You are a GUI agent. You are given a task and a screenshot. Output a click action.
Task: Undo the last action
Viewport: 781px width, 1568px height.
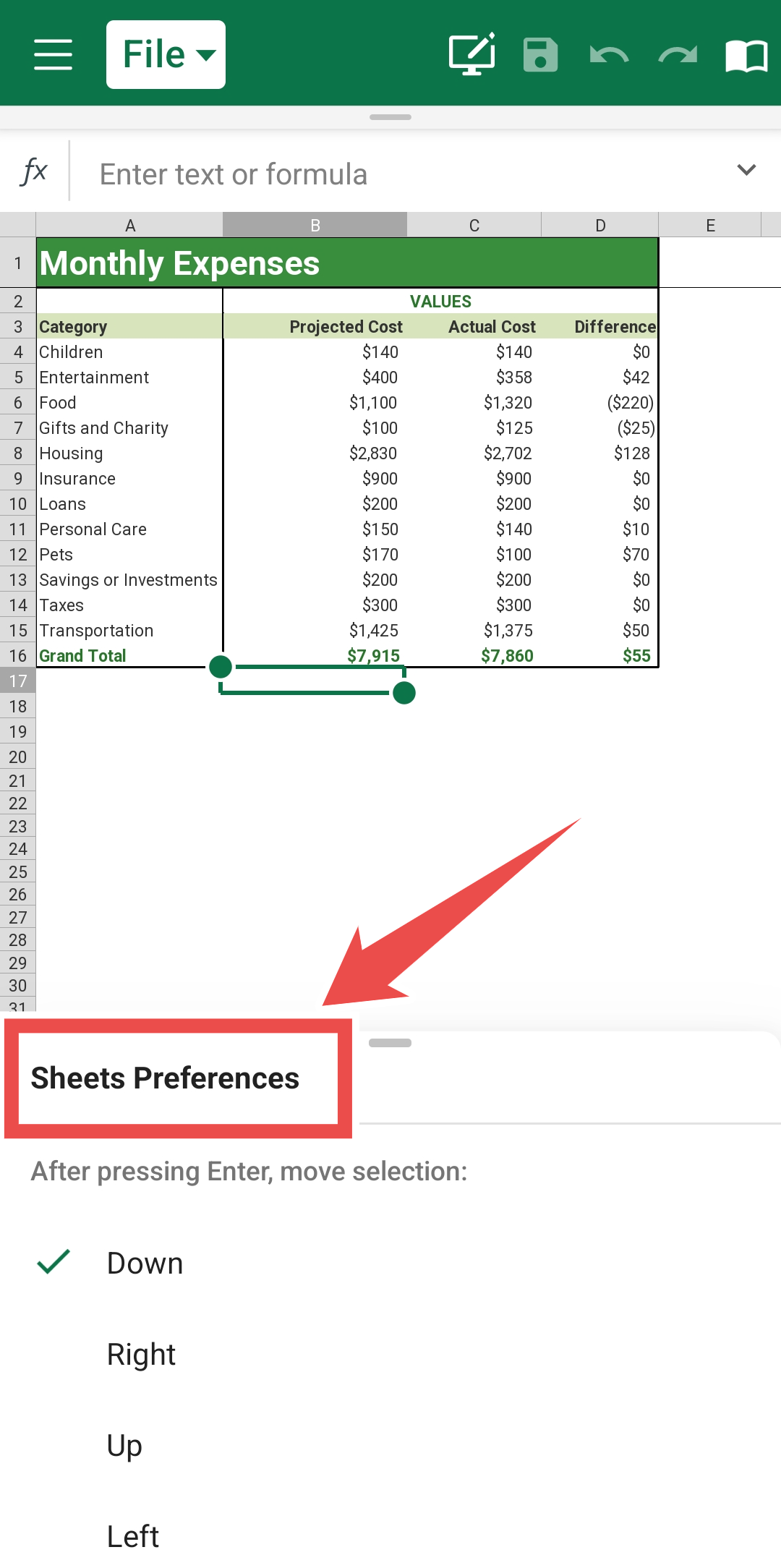609,55
